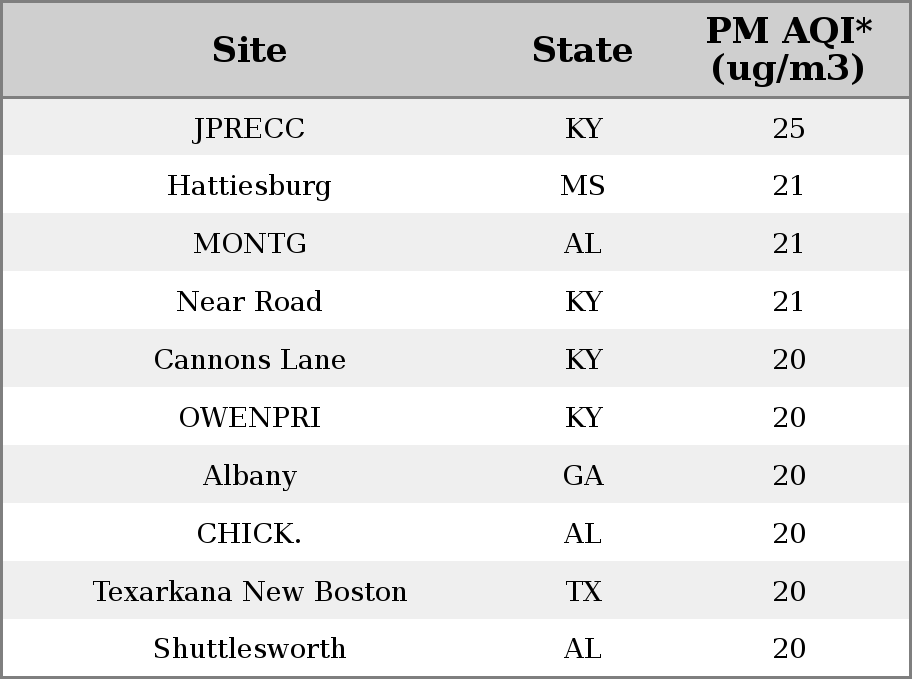Select the CHICK. site name
Screen dimensions: 912x679
[x=249, y=533]
